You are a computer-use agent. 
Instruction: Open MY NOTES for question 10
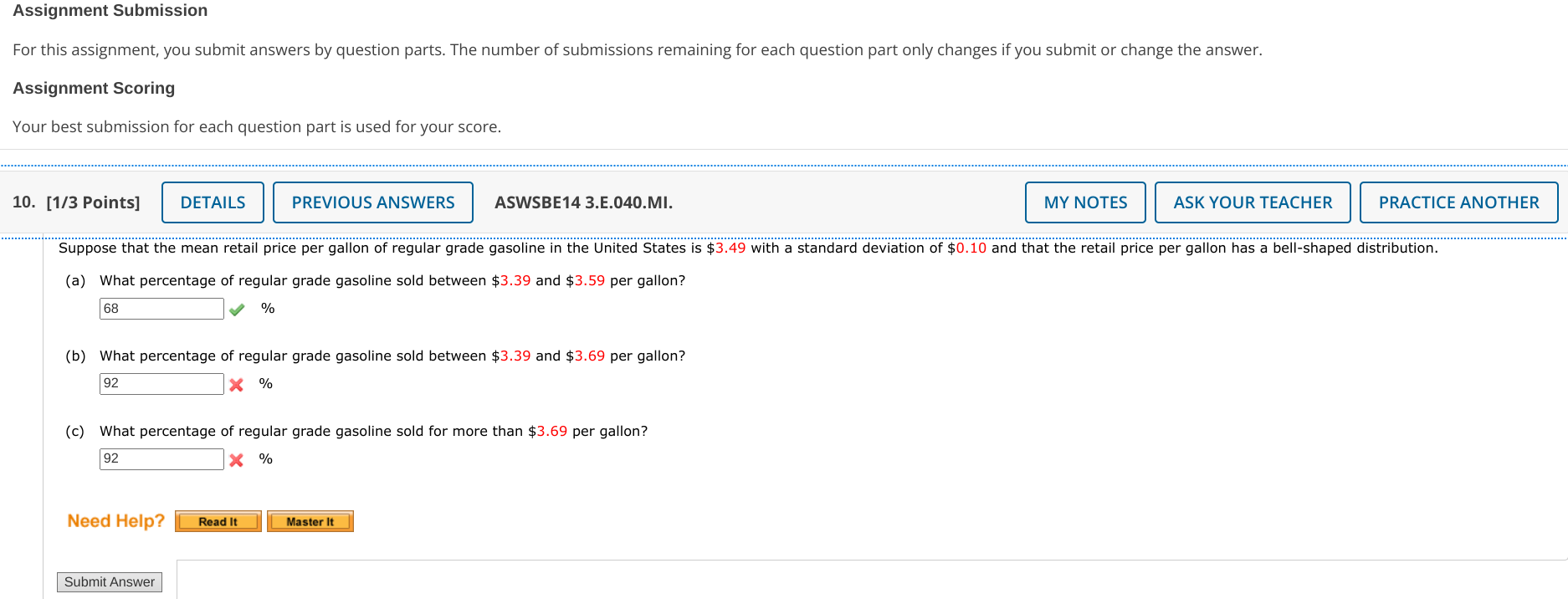tap(1084, 202)
